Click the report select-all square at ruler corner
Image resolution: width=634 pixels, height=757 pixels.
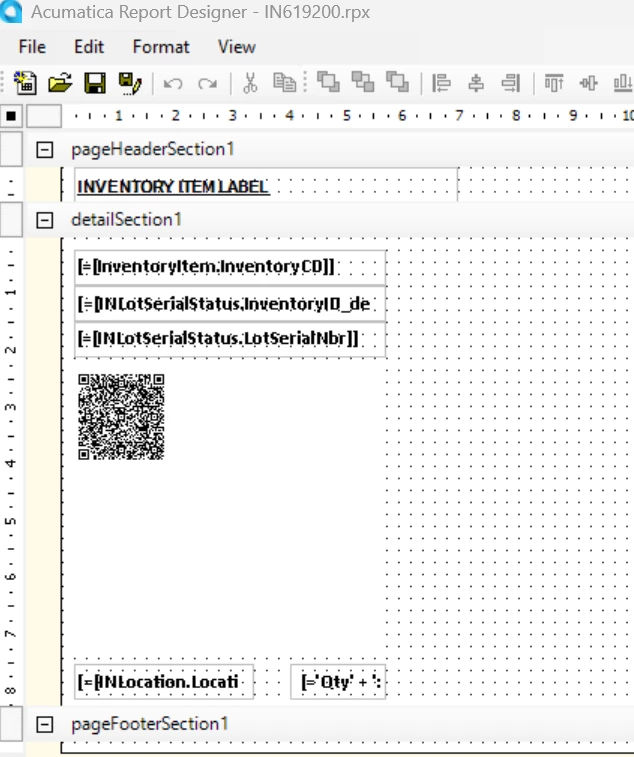pos(11,116)
